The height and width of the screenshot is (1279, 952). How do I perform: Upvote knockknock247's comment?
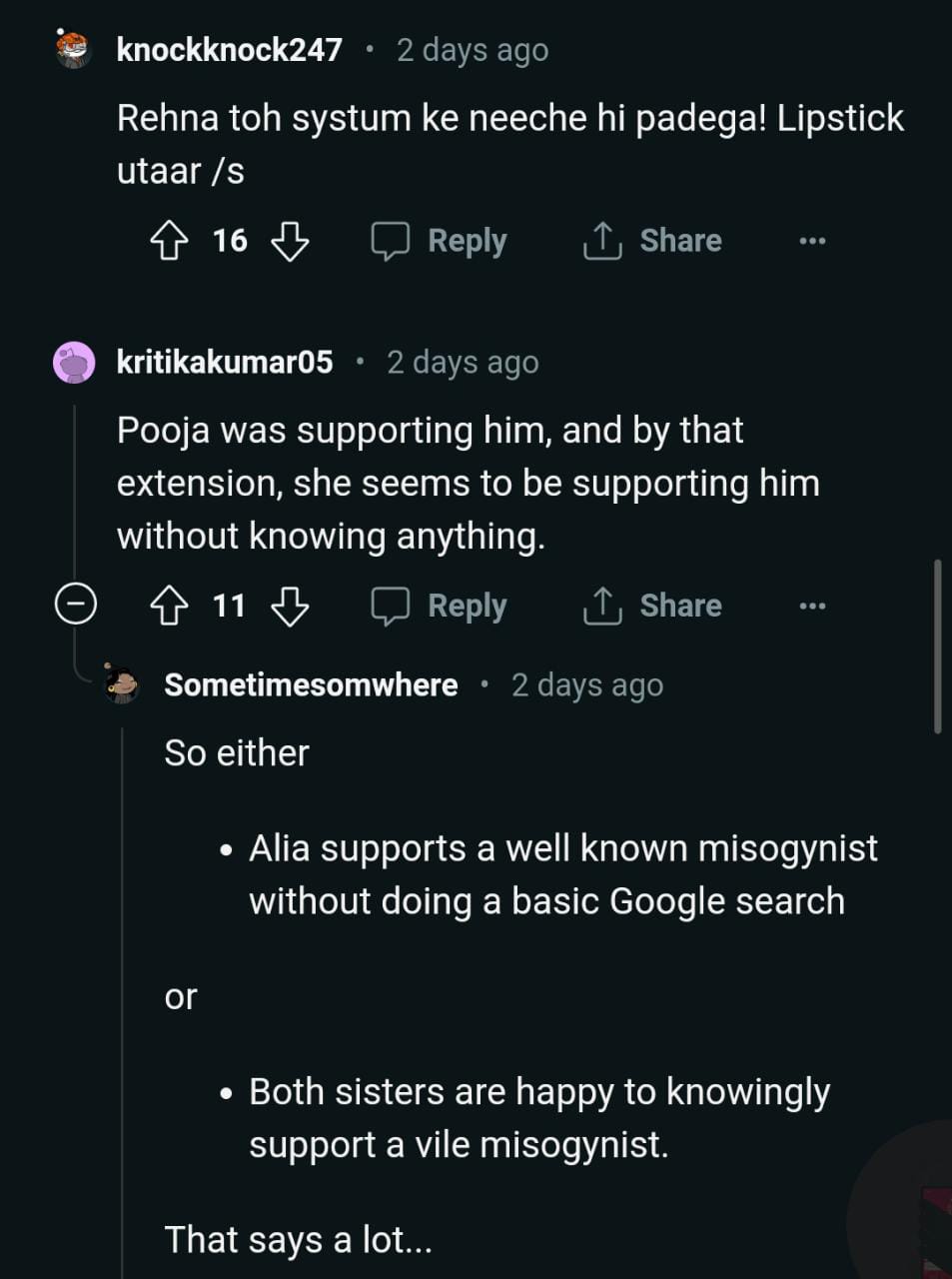tap(169, 241)
